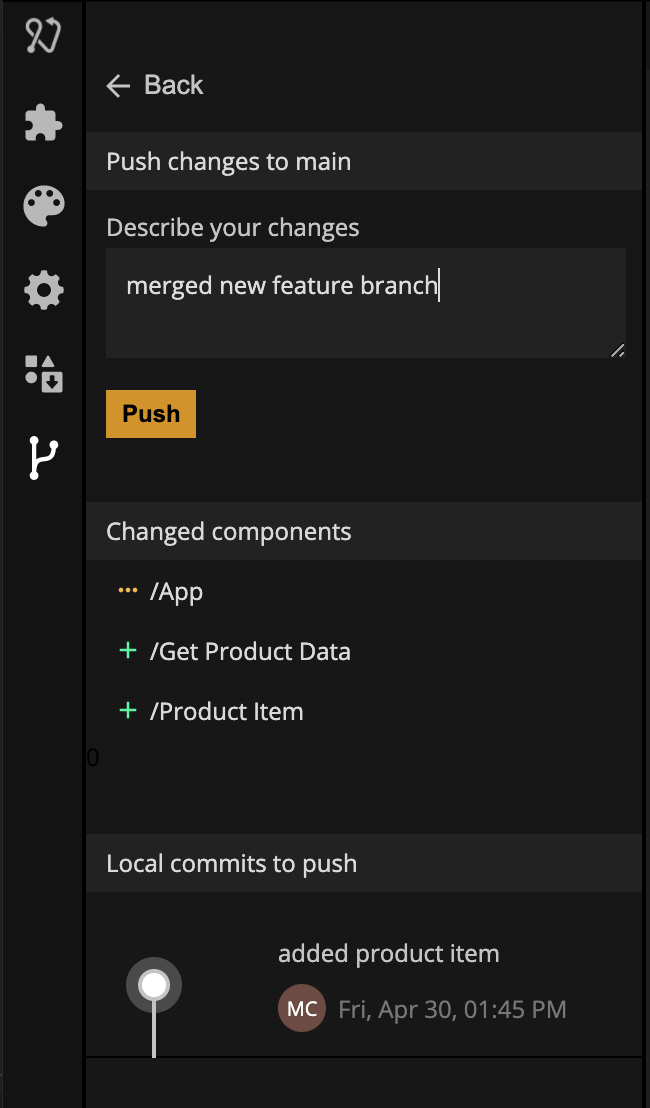Open the module library shapes icon

43,374
